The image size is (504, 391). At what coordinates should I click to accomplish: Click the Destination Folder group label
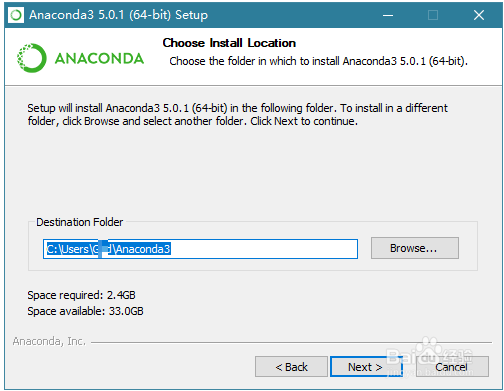coord(80,222)
